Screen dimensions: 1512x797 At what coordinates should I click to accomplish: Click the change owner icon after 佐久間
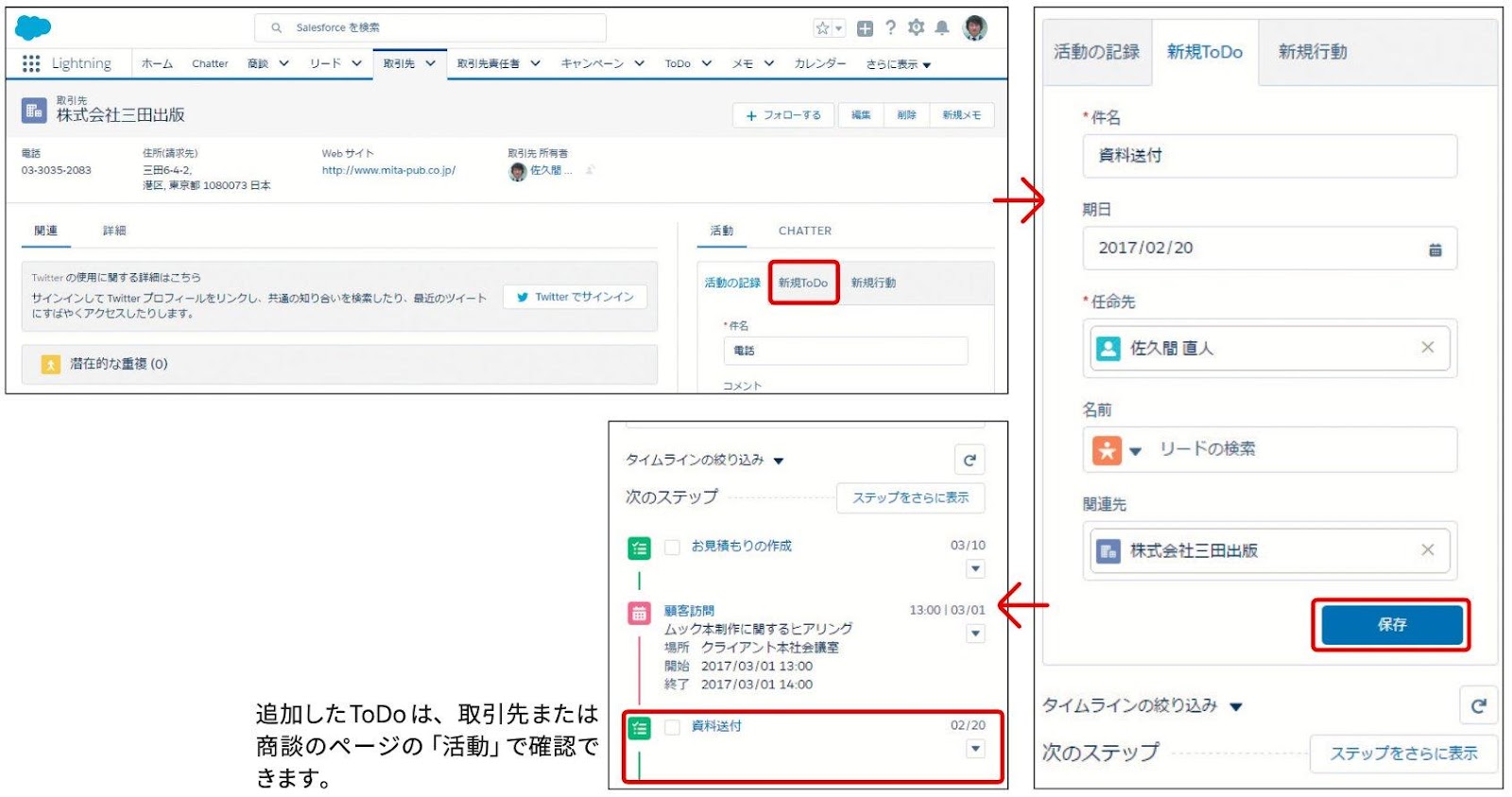pos(590,170)
